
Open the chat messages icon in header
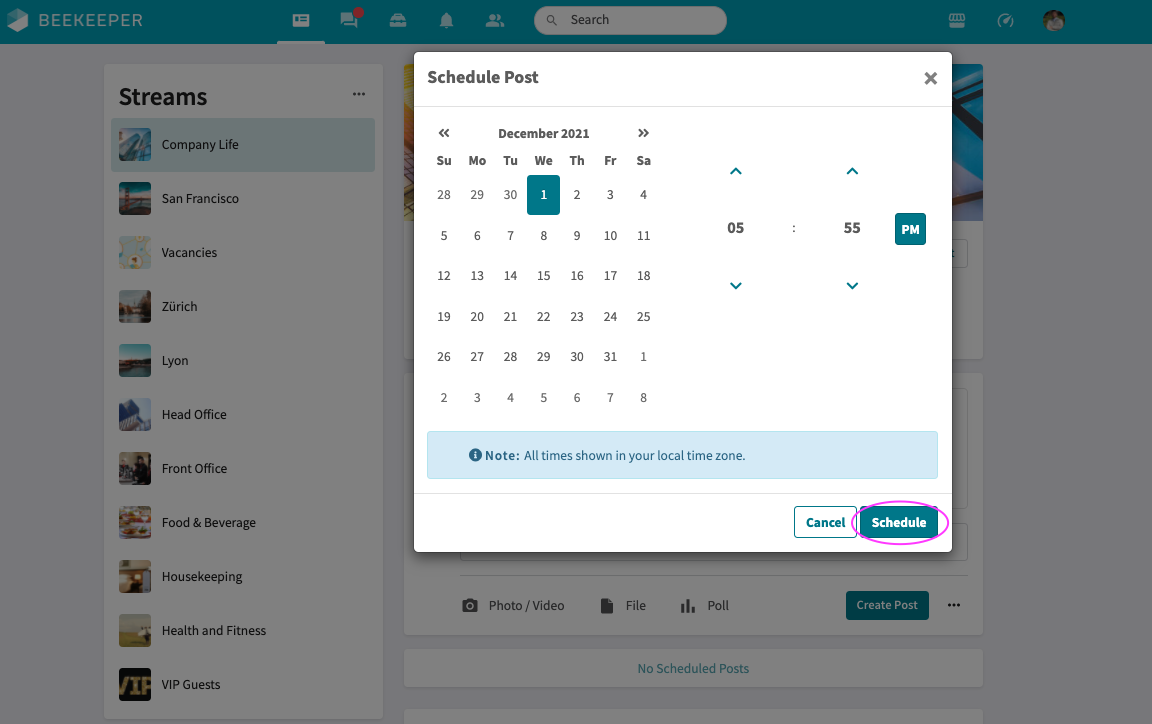point(349,20)
